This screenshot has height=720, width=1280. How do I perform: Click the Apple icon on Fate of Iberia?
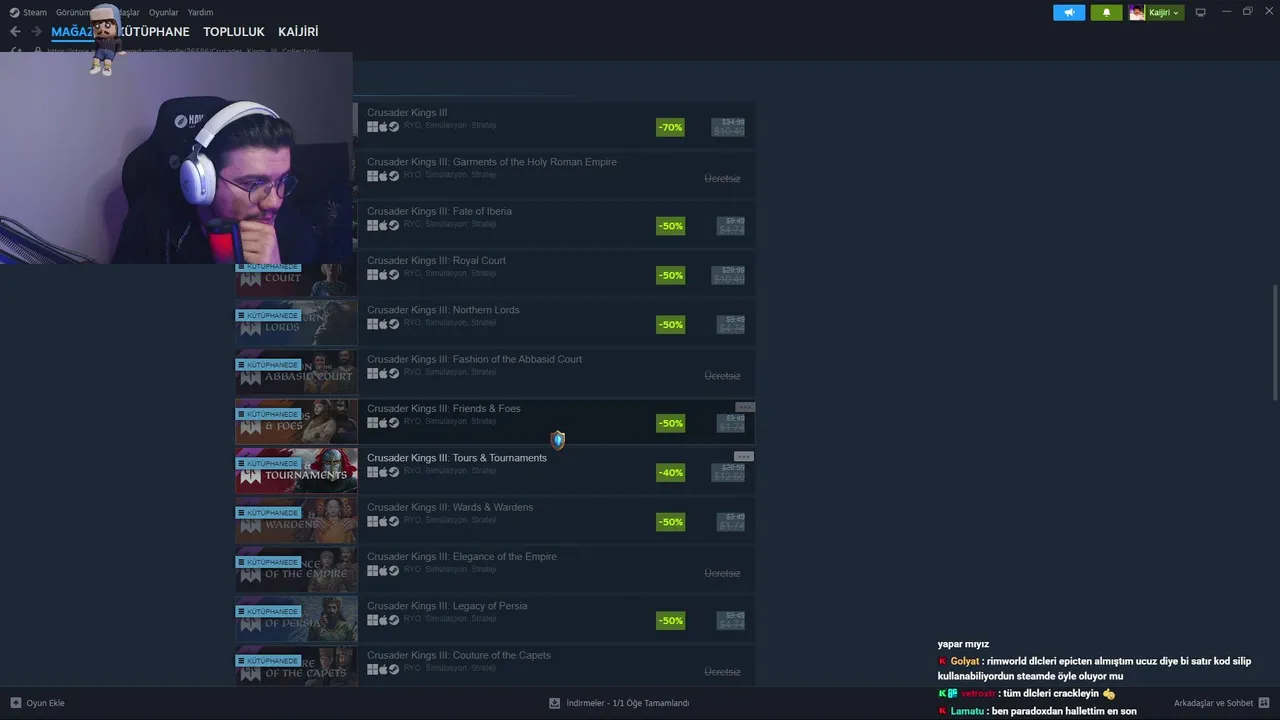click(383, 226)
